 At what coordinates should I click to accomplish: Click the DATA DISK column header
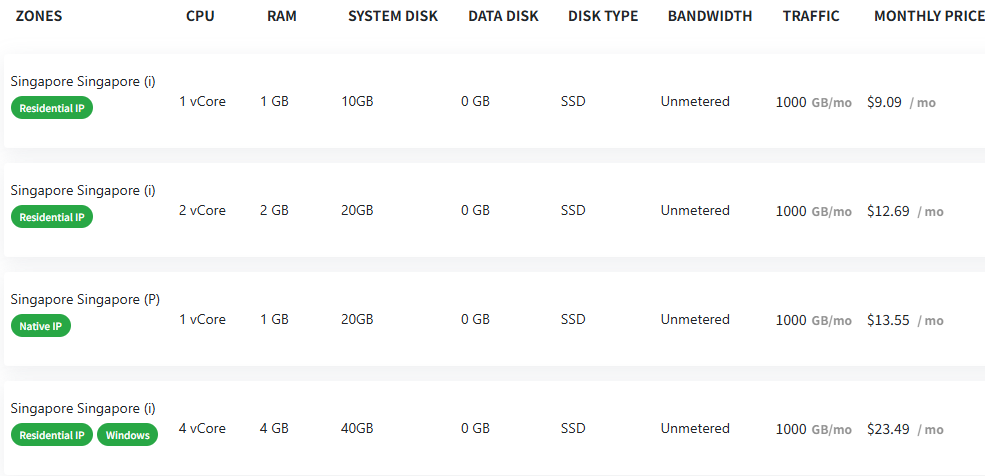(x=503, y=17)
